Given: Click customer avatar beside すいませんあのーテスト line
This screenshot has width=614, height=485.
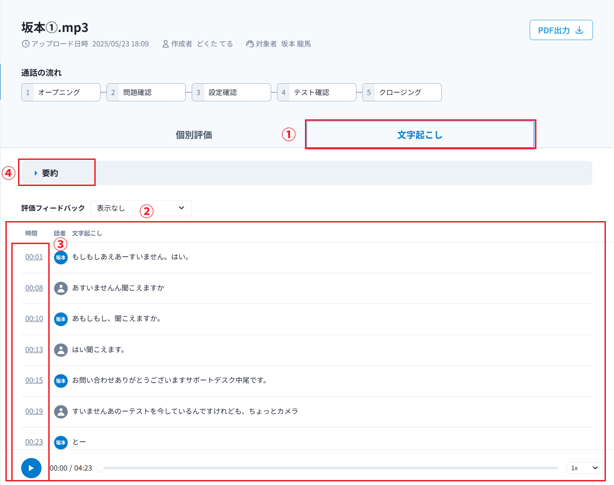Looking at the screenshot, I should coord(61,411).
